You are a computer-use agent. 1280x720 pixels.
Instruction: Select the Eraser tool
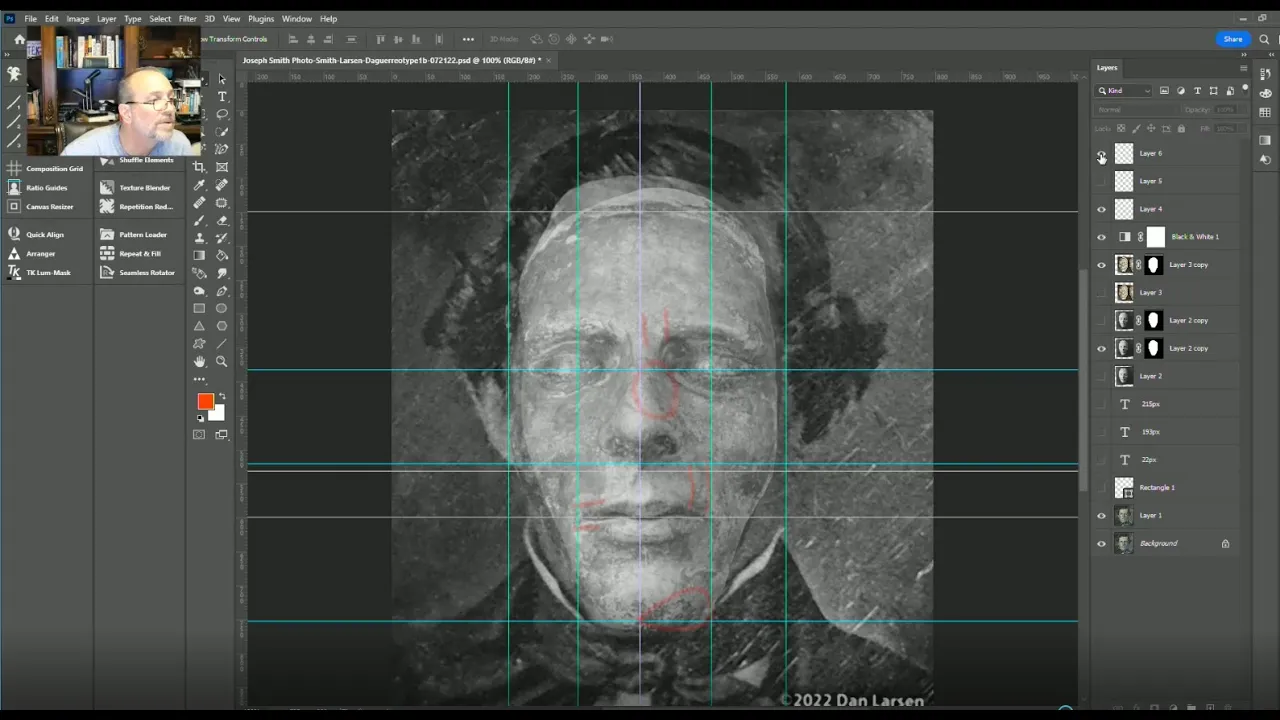tap(222, 220)
